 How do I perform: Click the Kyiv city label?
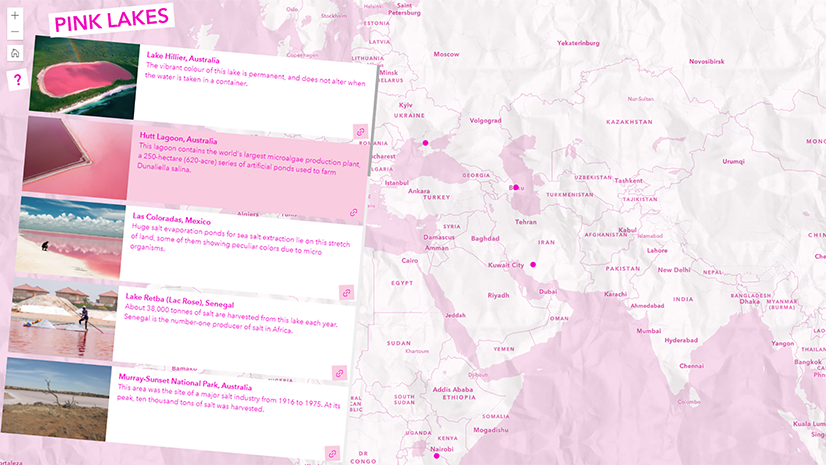pos(406,105)
